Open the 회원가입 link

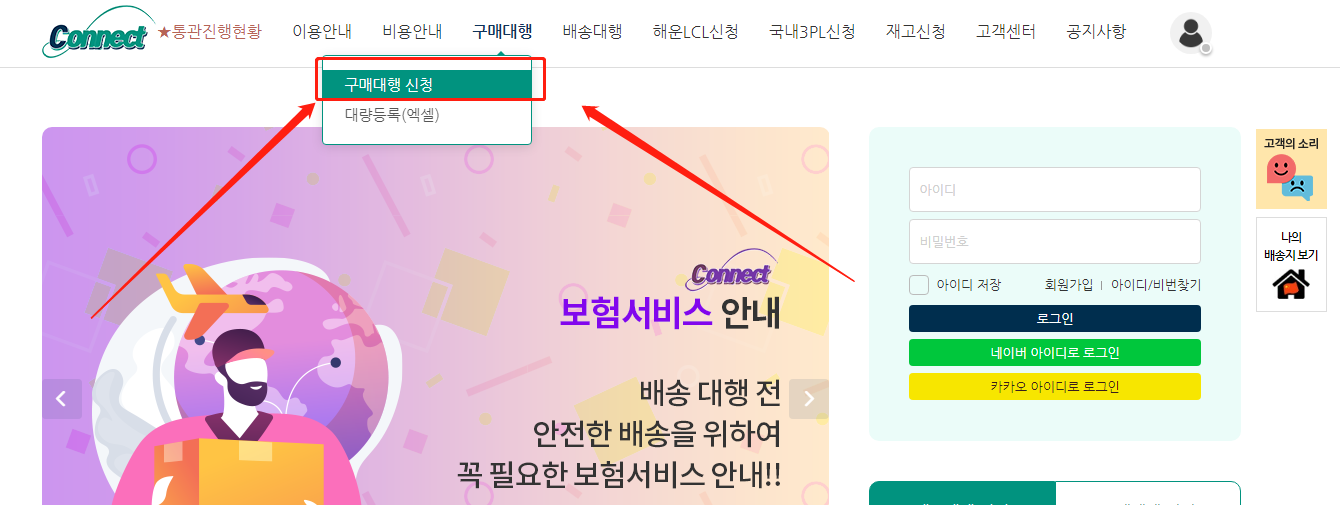(x=1069, y=285)
